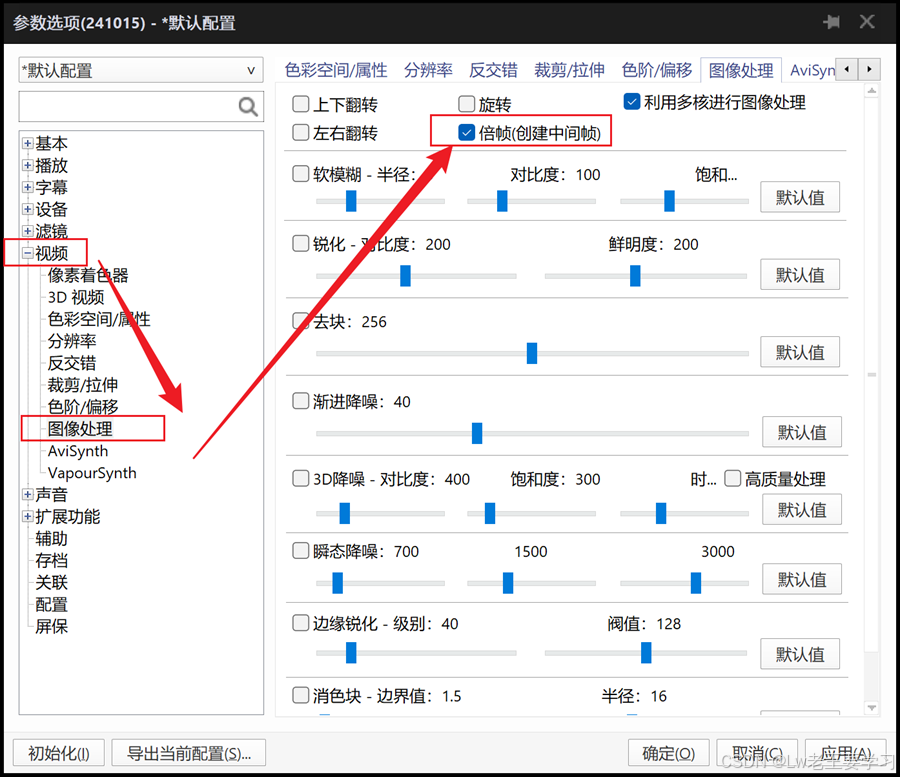Viewport: 900px width, 777px height.
Task: Enable 锐化 checkbox
Action: pos(301,243)
